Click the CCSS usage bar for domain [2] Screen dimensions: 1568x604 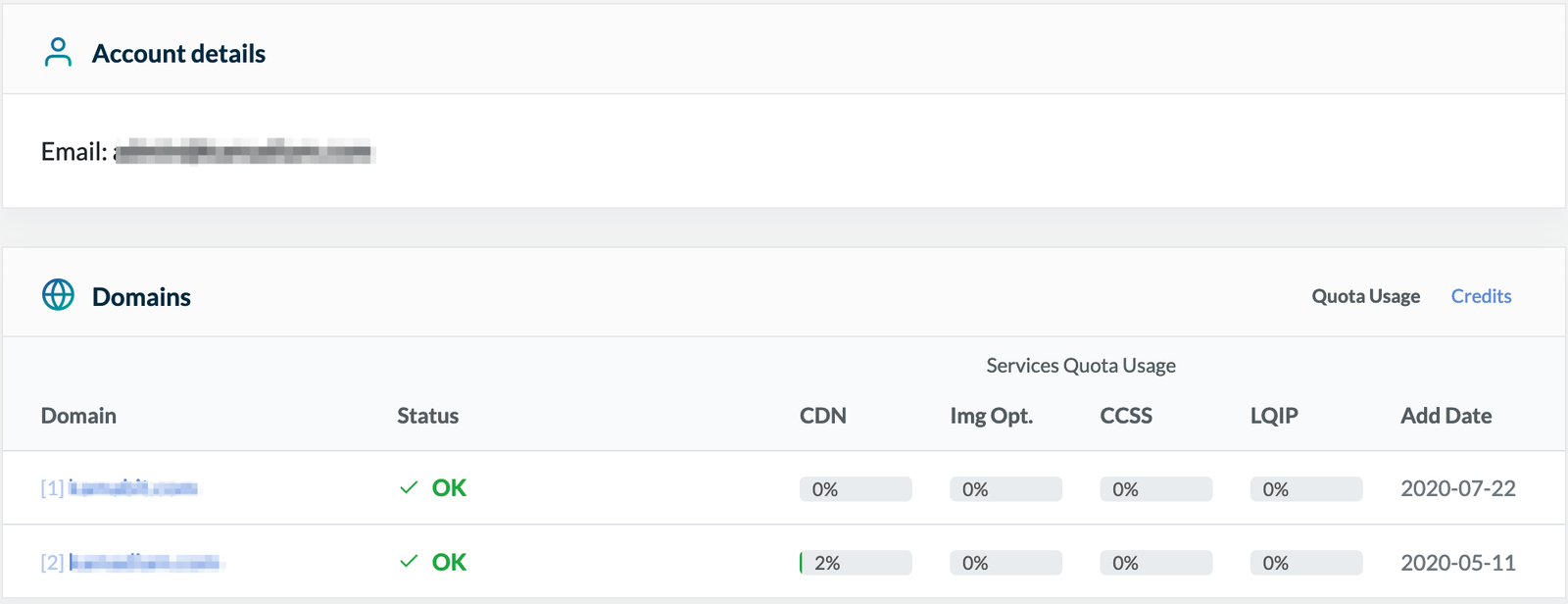point(1155,563)
